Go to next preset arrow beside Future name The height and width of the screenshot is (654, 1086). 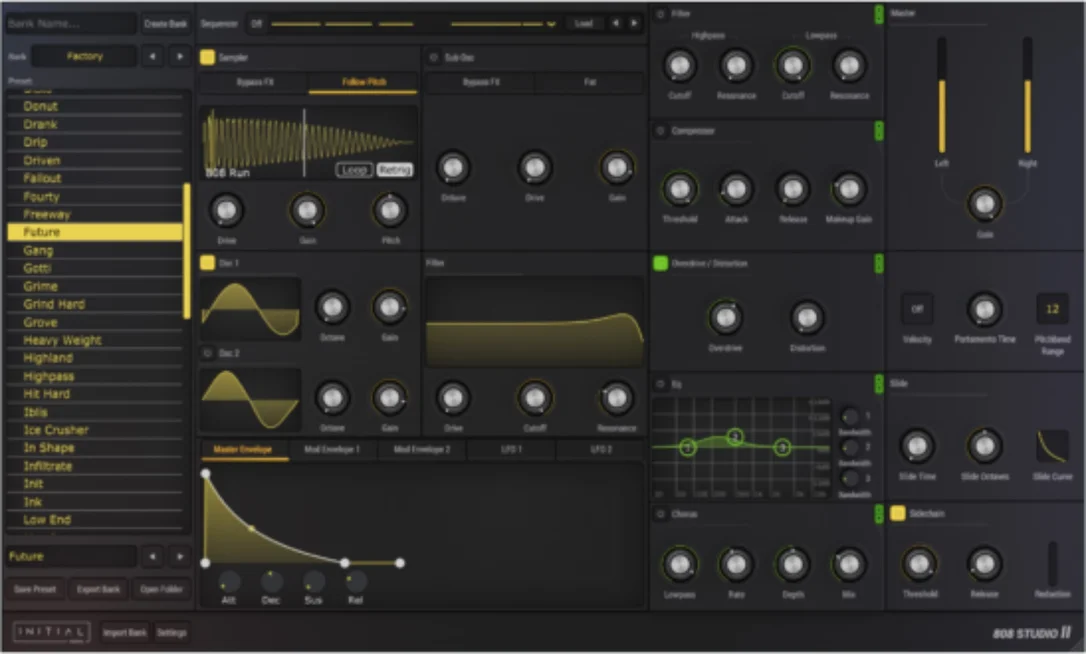180,556
